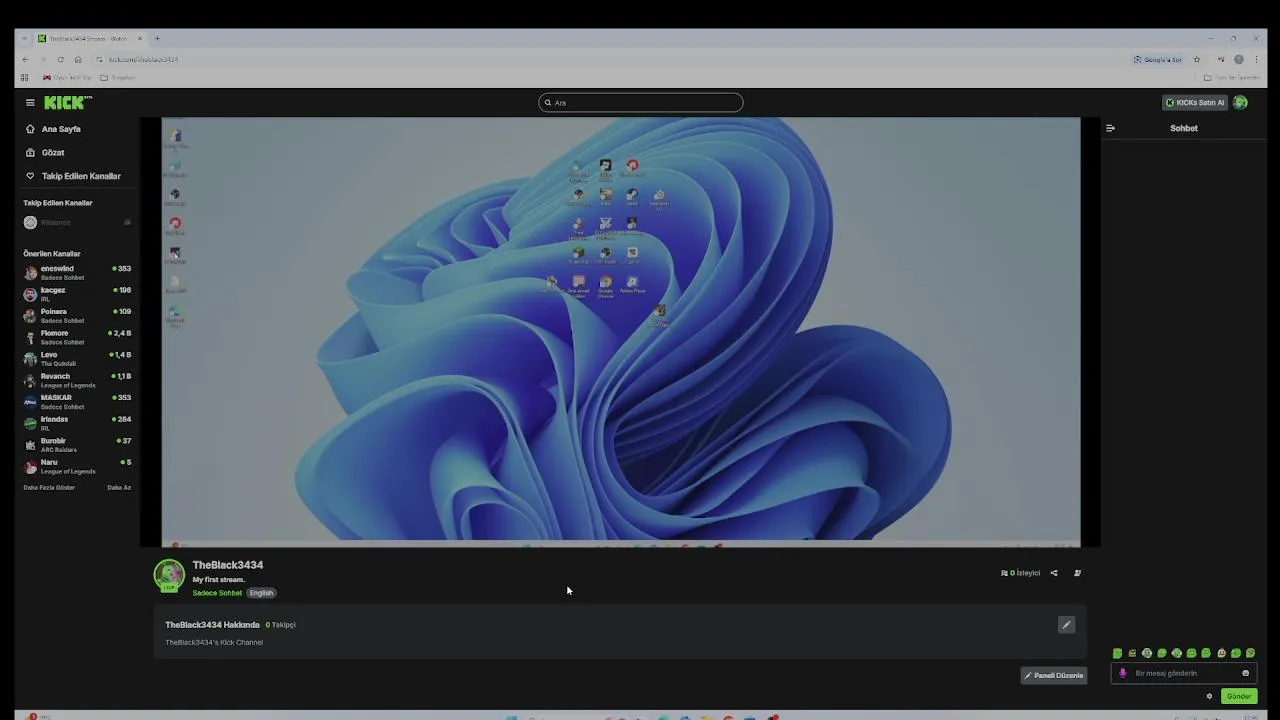
Task: Bookmark the page with the star icon
Action: (x=1196, y=59)
